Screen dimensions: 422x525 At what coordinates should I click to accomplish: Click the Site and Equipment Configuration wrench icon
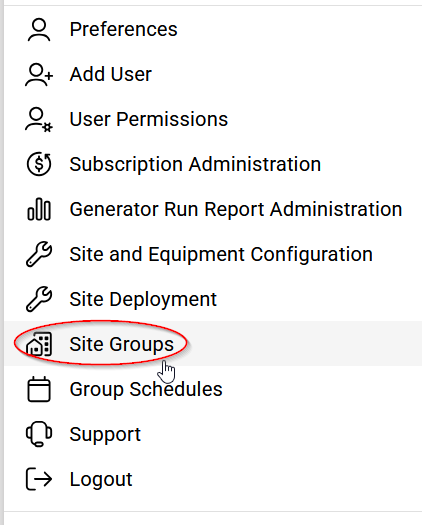[x=39, y=254]
